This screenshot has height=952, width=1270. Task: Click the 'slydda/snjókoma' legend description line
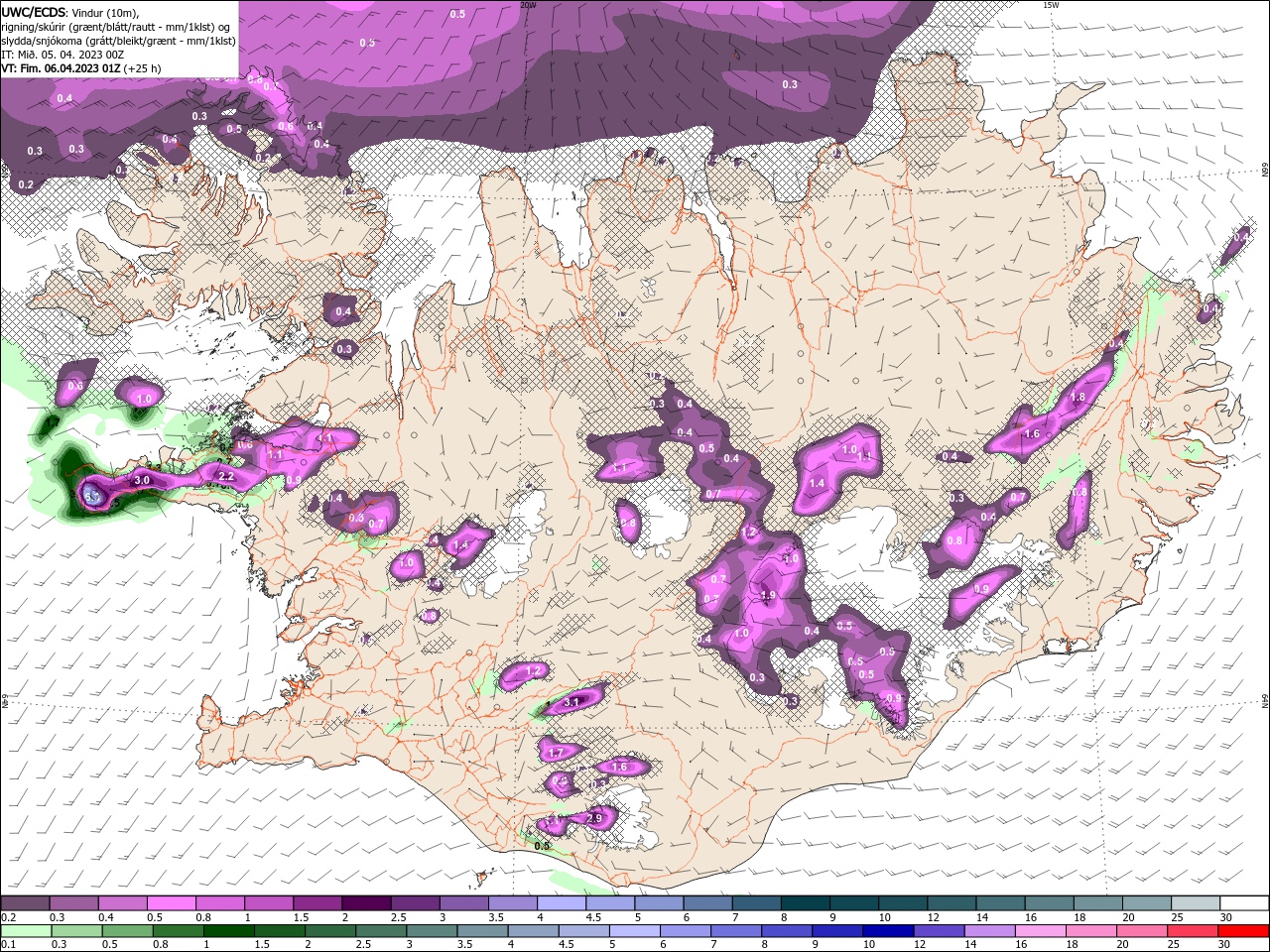tap(118, 41)
